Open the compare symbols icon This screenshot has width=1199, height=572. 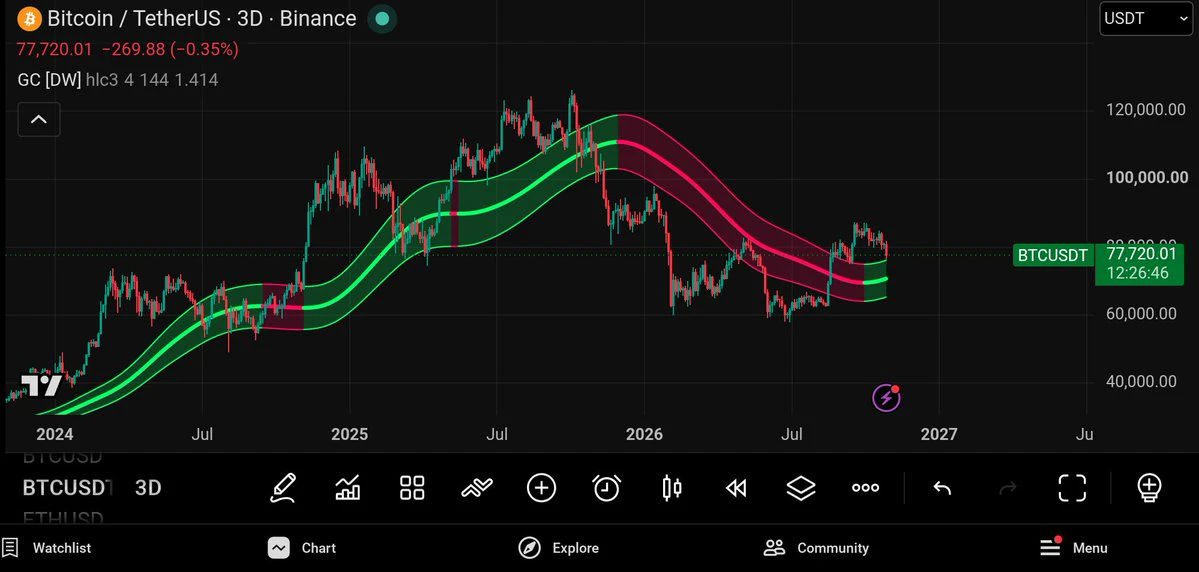tap(477, 487)
